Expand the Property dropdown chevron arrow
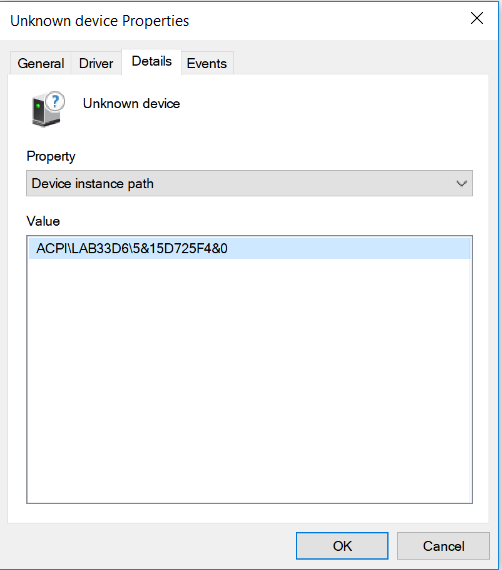 click(x=461, y=184)
